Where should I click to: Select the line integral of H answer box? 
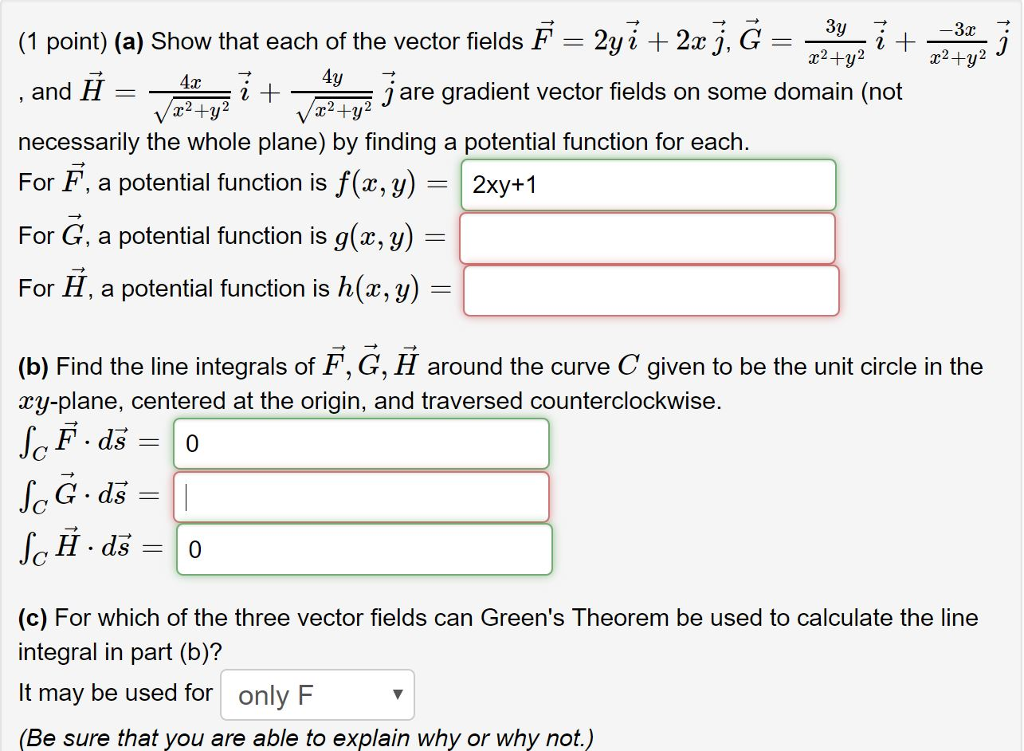[x=362, y=549]
